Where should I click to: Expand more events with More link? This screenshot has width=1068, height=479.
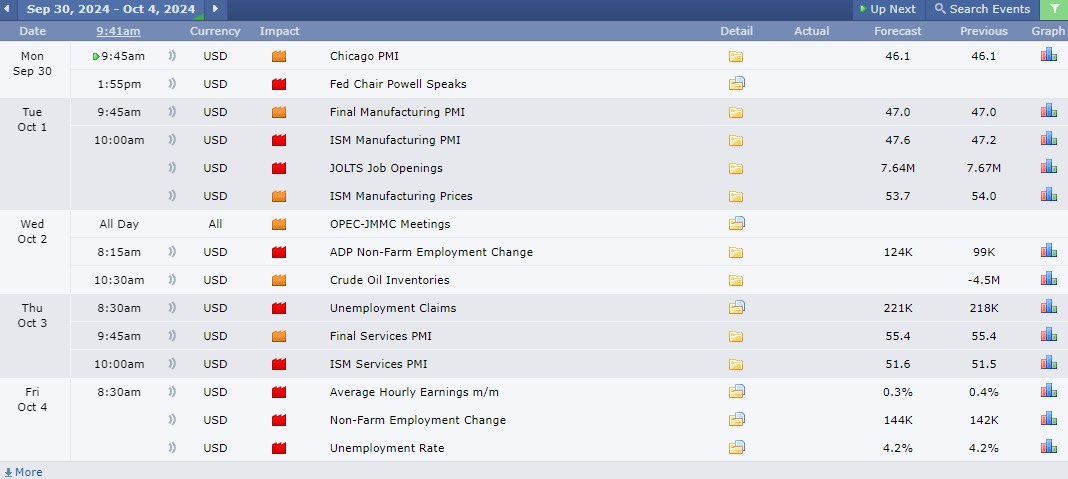click(x=23, y=472)
